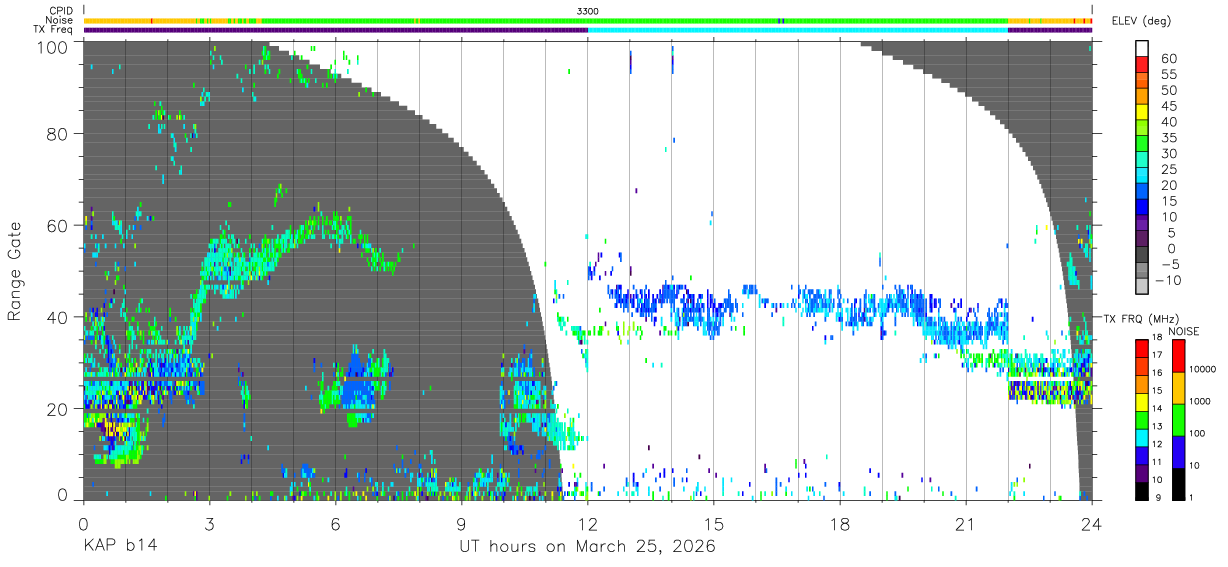Click the red TX frequency band at 18 MHz
This screenshot has width=1228, height=567.
[1142, 347]
